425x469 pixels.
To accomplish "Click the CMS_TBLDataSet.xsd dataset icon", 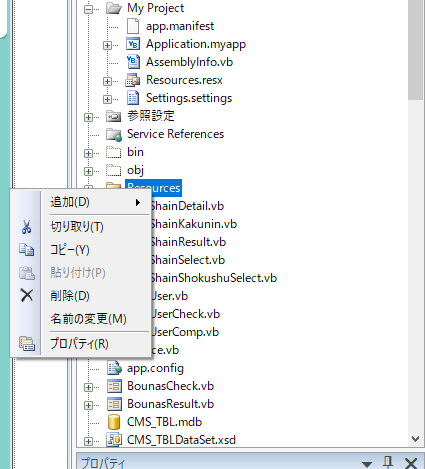I will click(x=114, y=440).
